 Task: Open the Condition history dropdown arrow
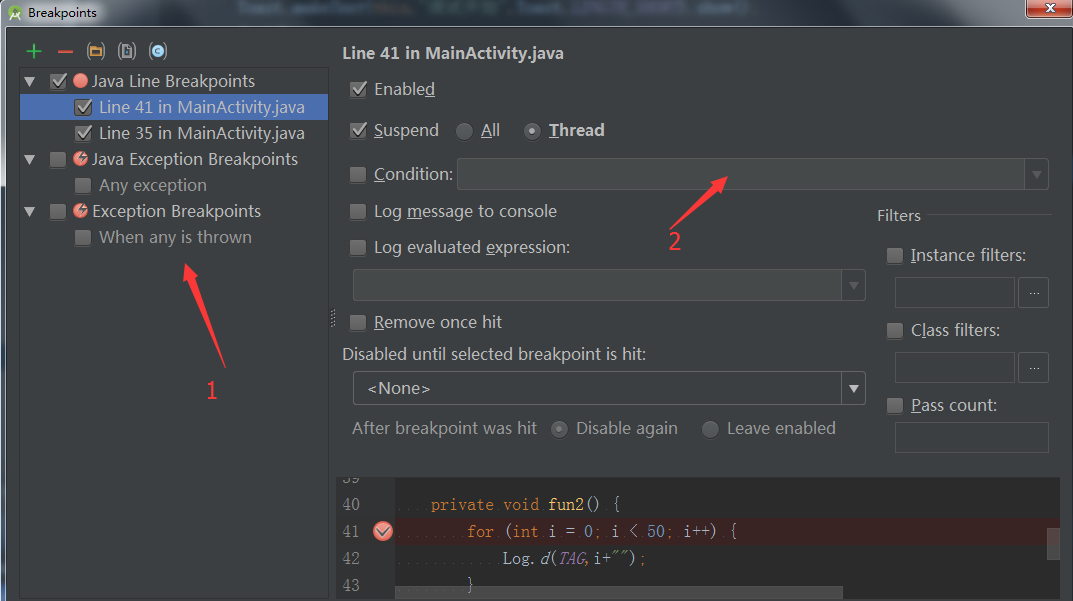[1036, 175]
